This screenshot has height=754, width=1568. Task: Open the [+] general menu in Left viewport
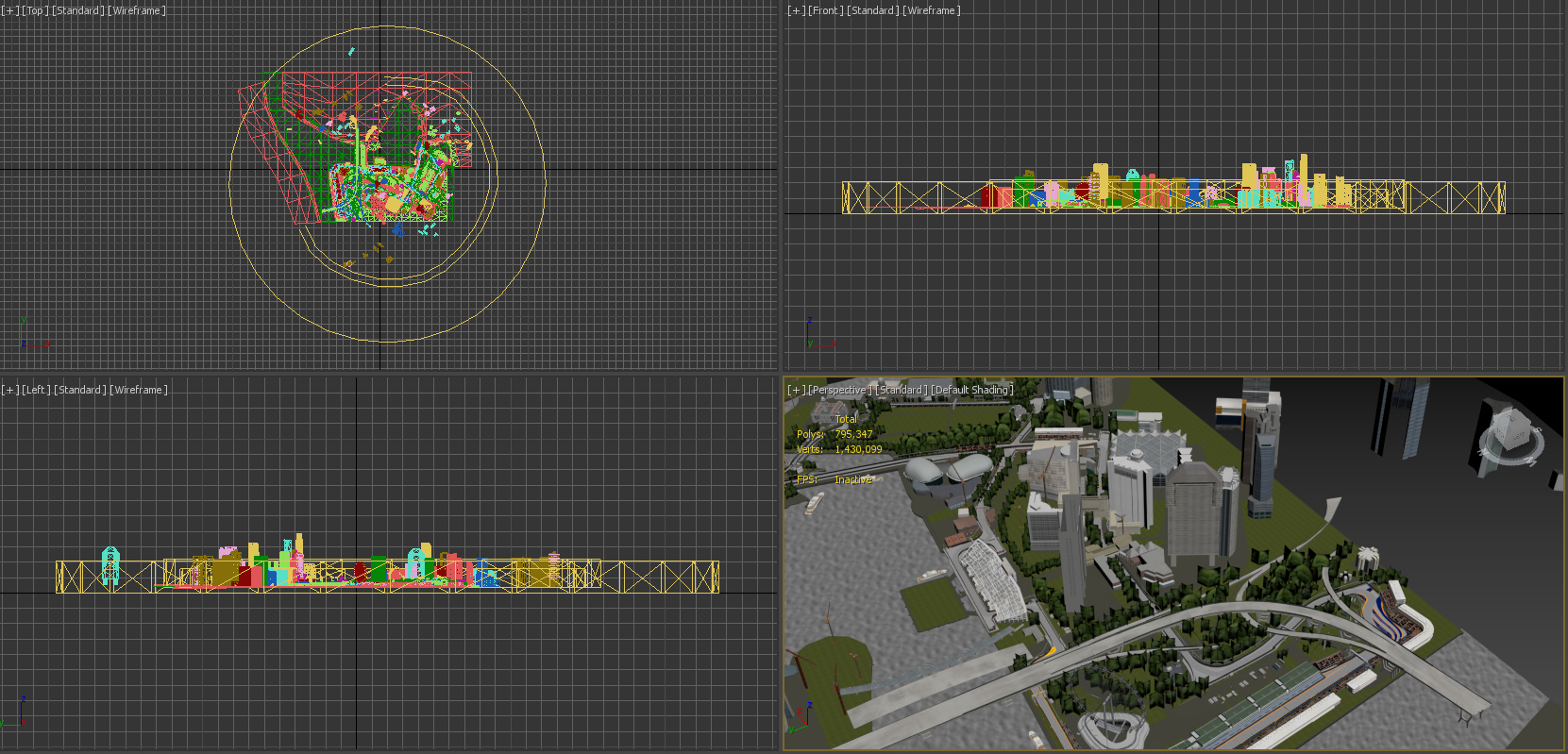10,390
